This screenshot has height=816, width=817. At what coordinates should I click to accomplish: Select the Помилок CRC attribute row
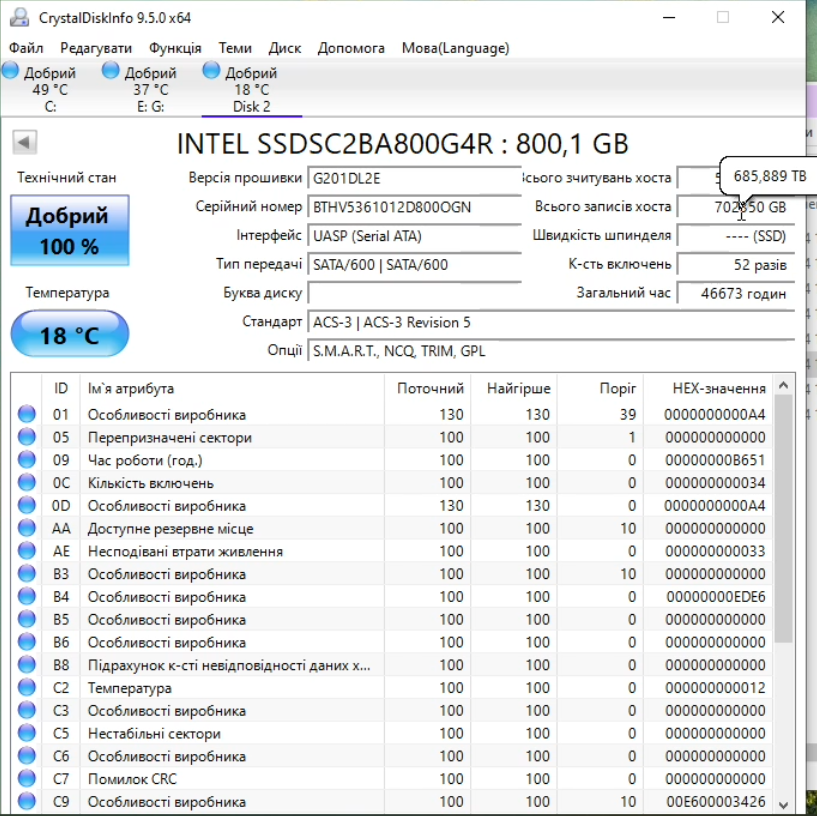(392, 779)
